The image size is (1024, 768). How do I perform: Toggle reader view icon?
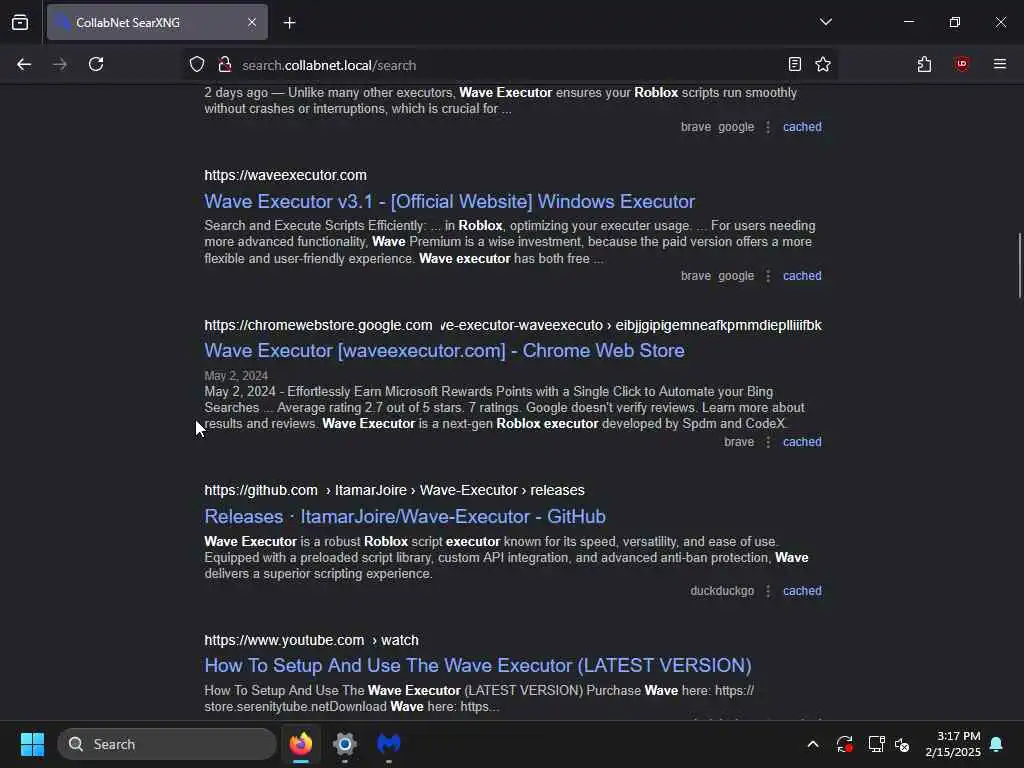795,65
